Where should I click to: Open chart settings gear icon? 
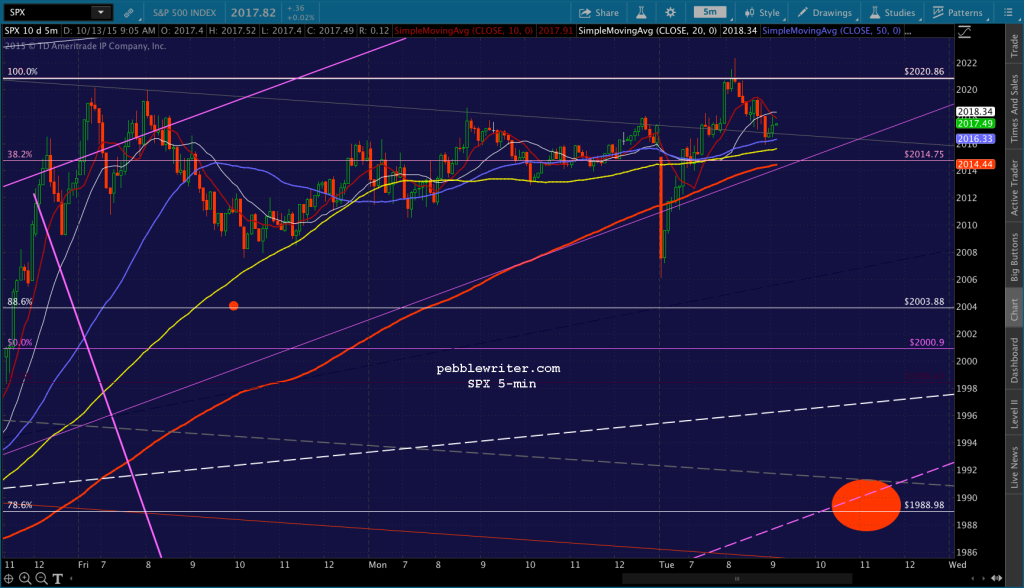(670, 12)
